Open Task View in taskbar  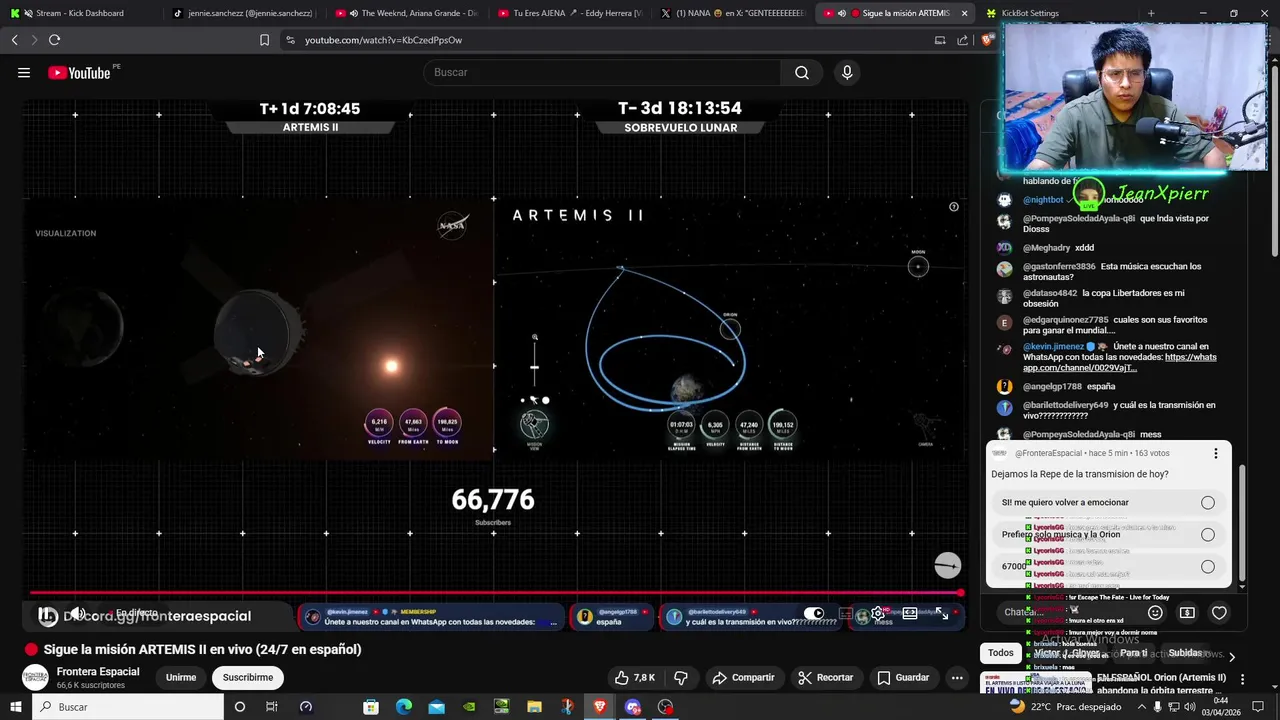[271, 707]
